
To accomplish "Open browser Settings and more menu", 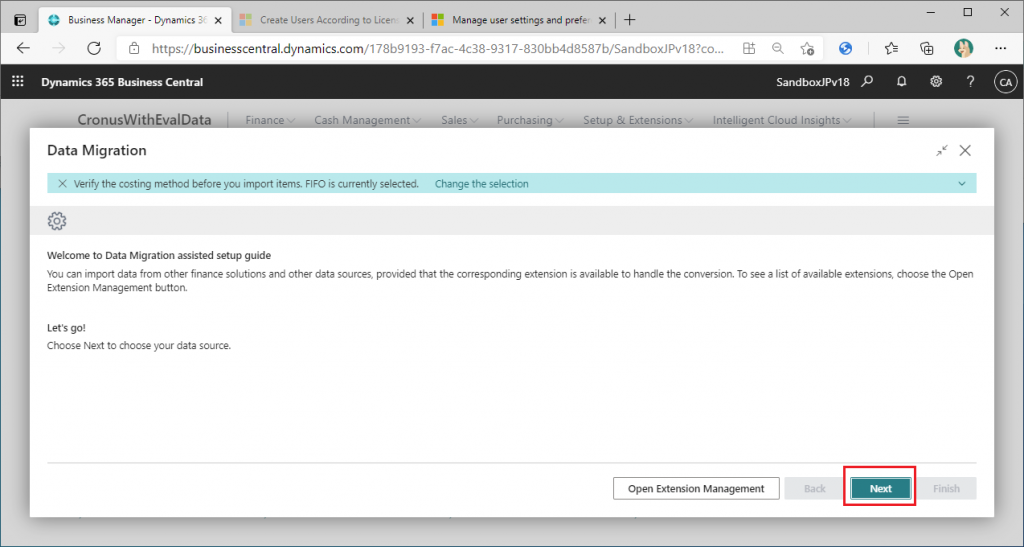I will click(x=1000, y=48).
